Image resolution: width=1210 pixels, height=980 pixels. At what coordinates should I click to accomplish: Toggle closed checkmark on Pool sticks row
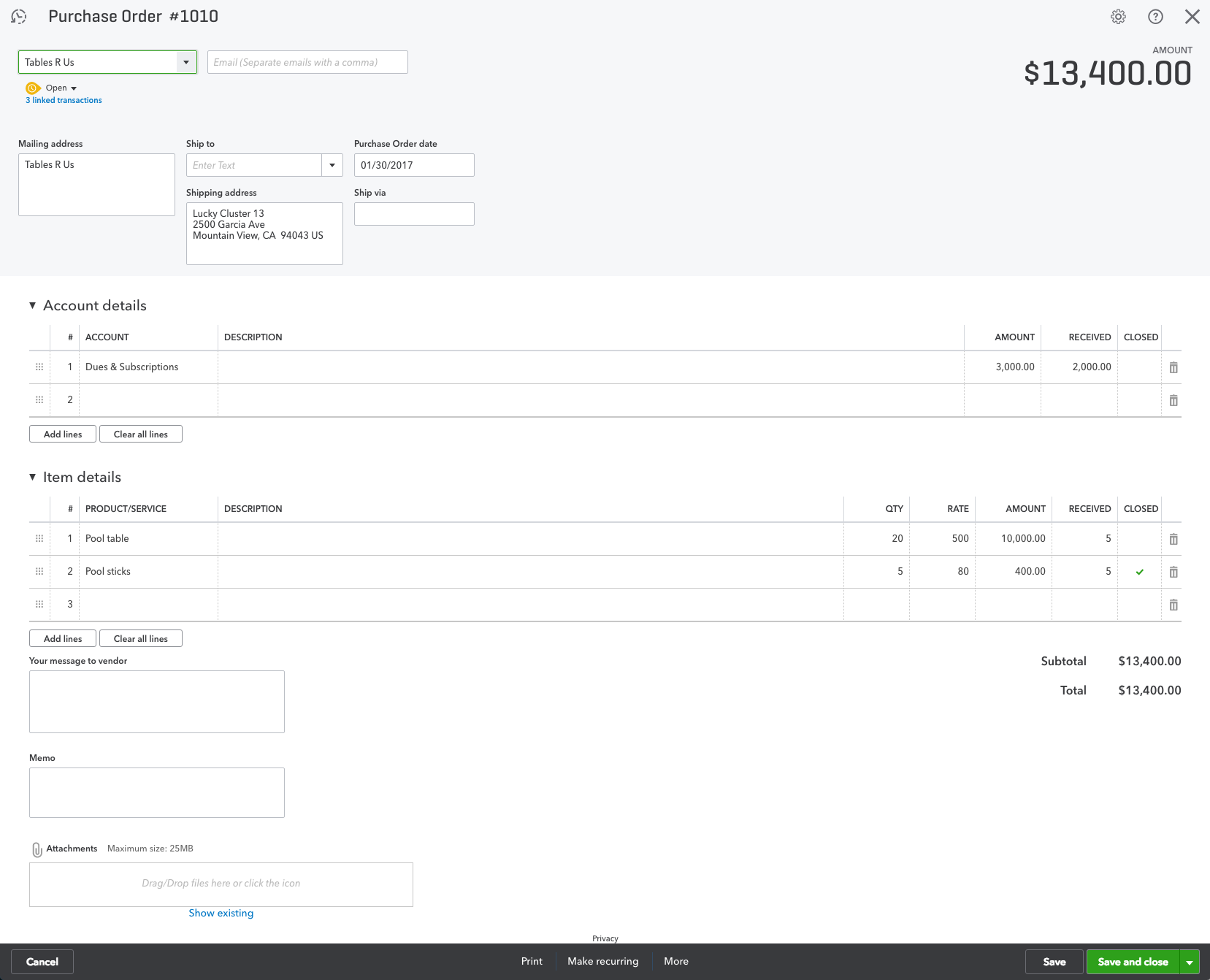tap(1139, 572)
